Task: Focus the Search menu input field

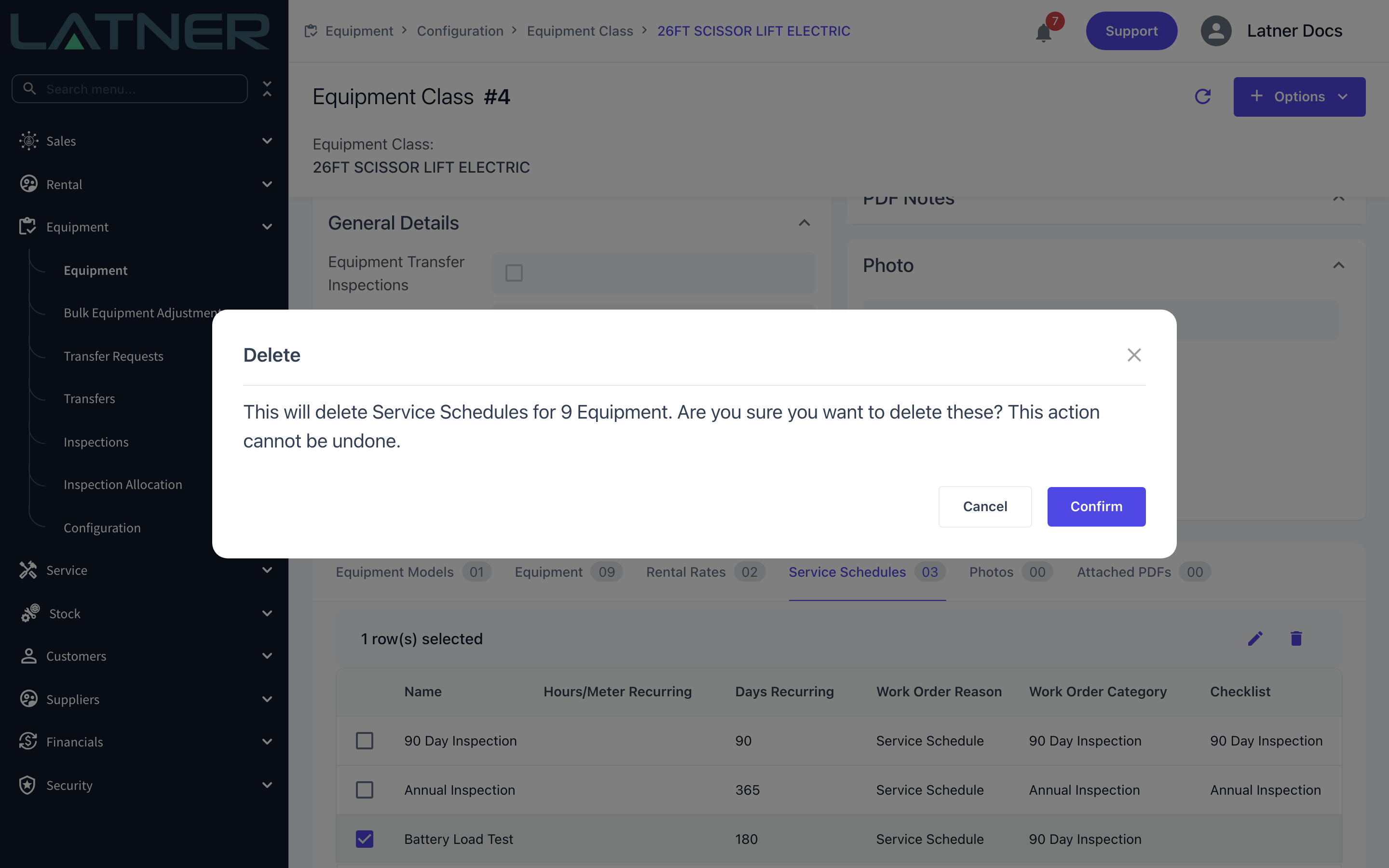Action: tap(130, 89)
